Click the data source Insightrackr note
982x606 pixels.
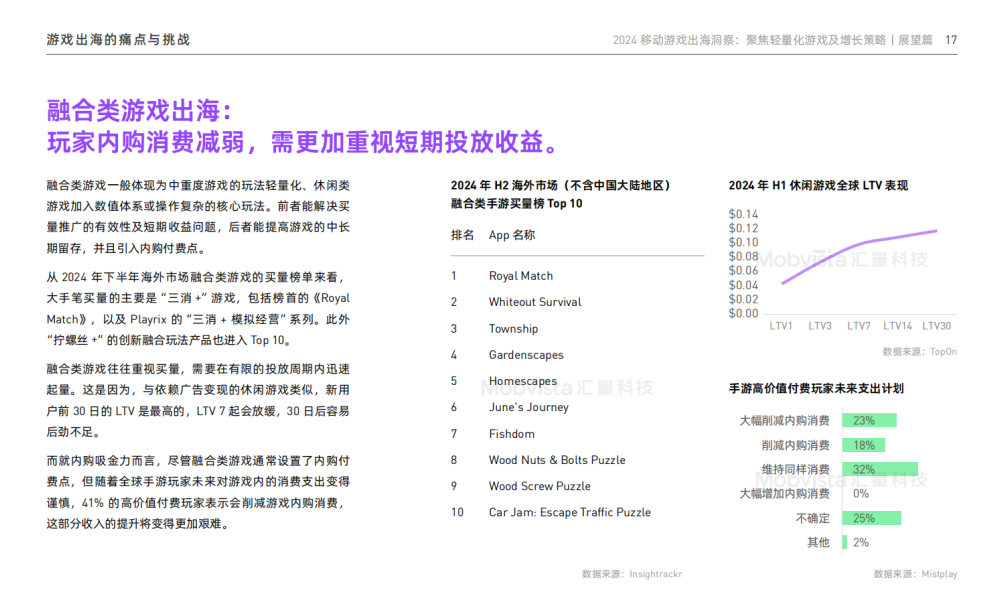(632, 574)
